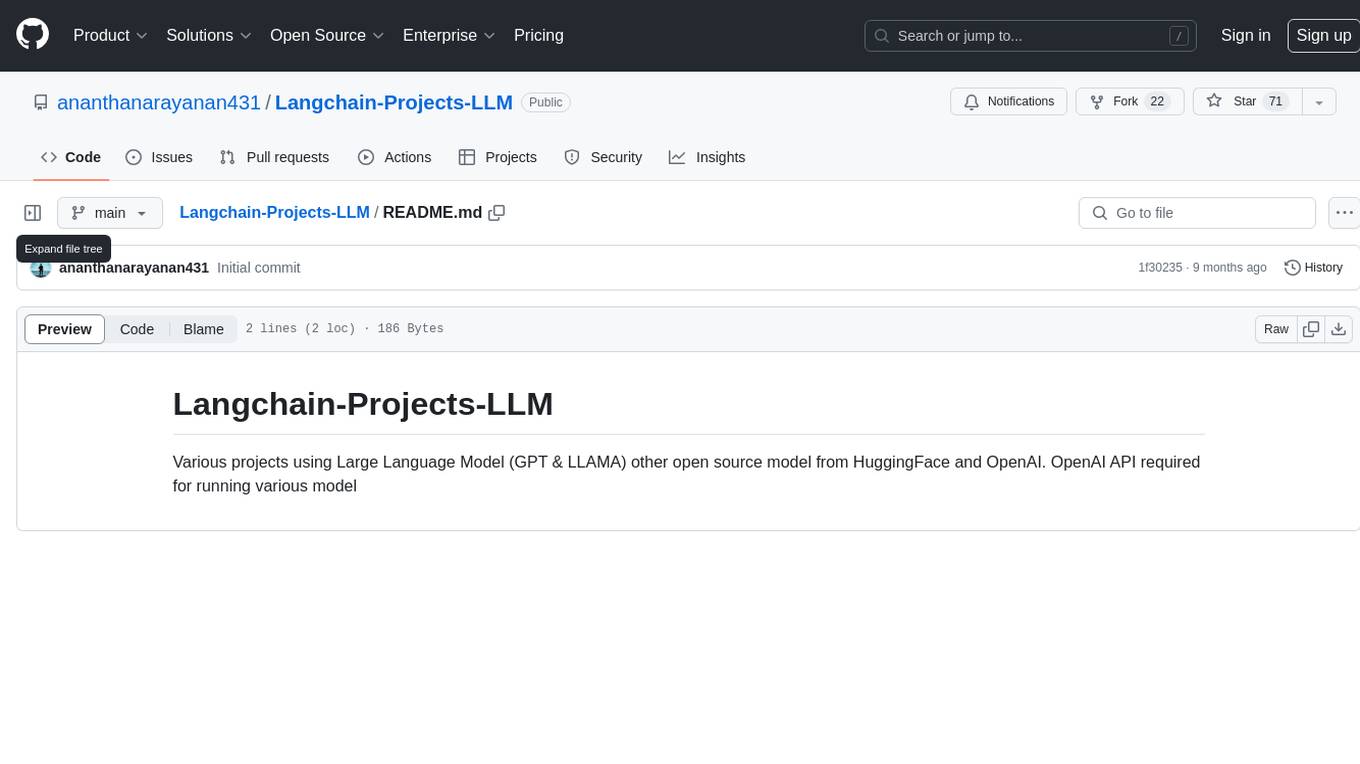Open the Pricing page
This screenshot has height=764, width=1360.
[x=539, y=35]
